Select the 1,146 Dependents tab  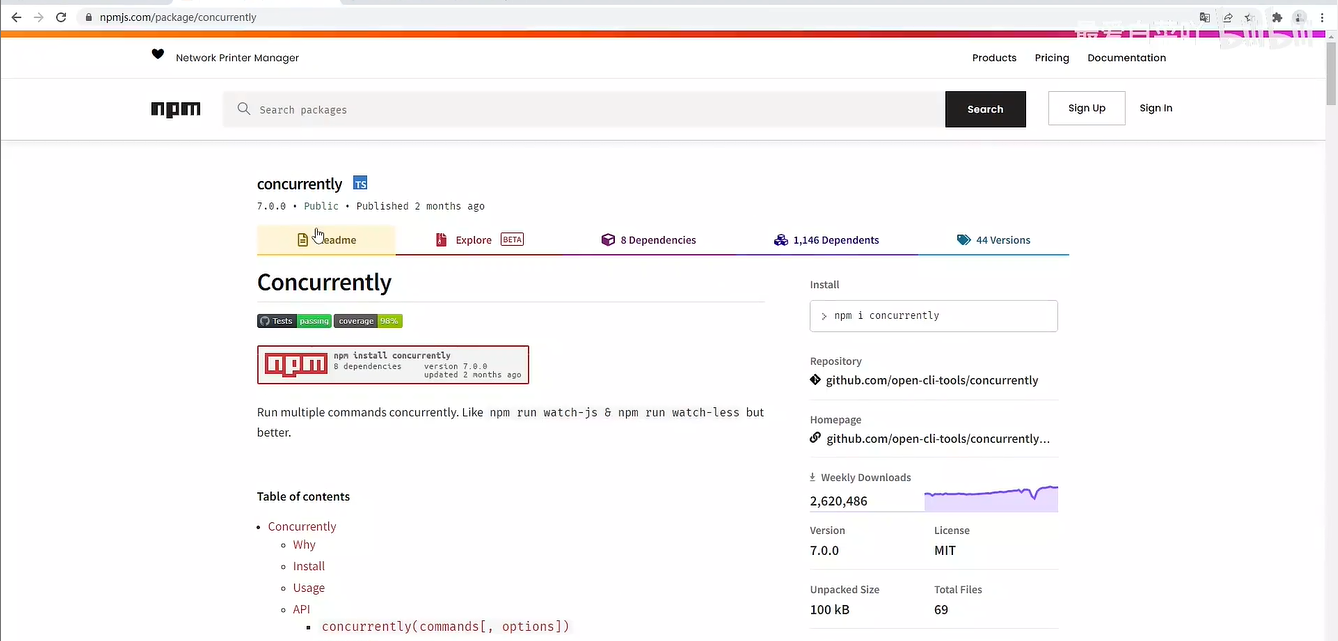click(x=826, y=240)
